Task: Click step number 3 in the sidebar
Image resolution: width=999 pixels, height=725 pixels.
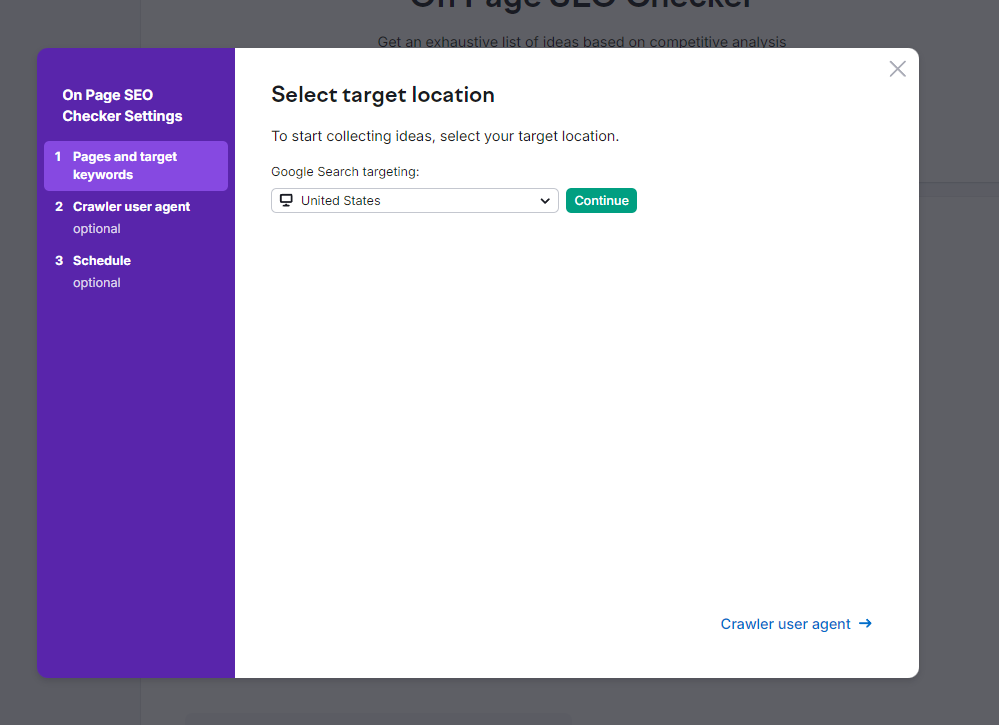Action: click(x=59, y=261)
